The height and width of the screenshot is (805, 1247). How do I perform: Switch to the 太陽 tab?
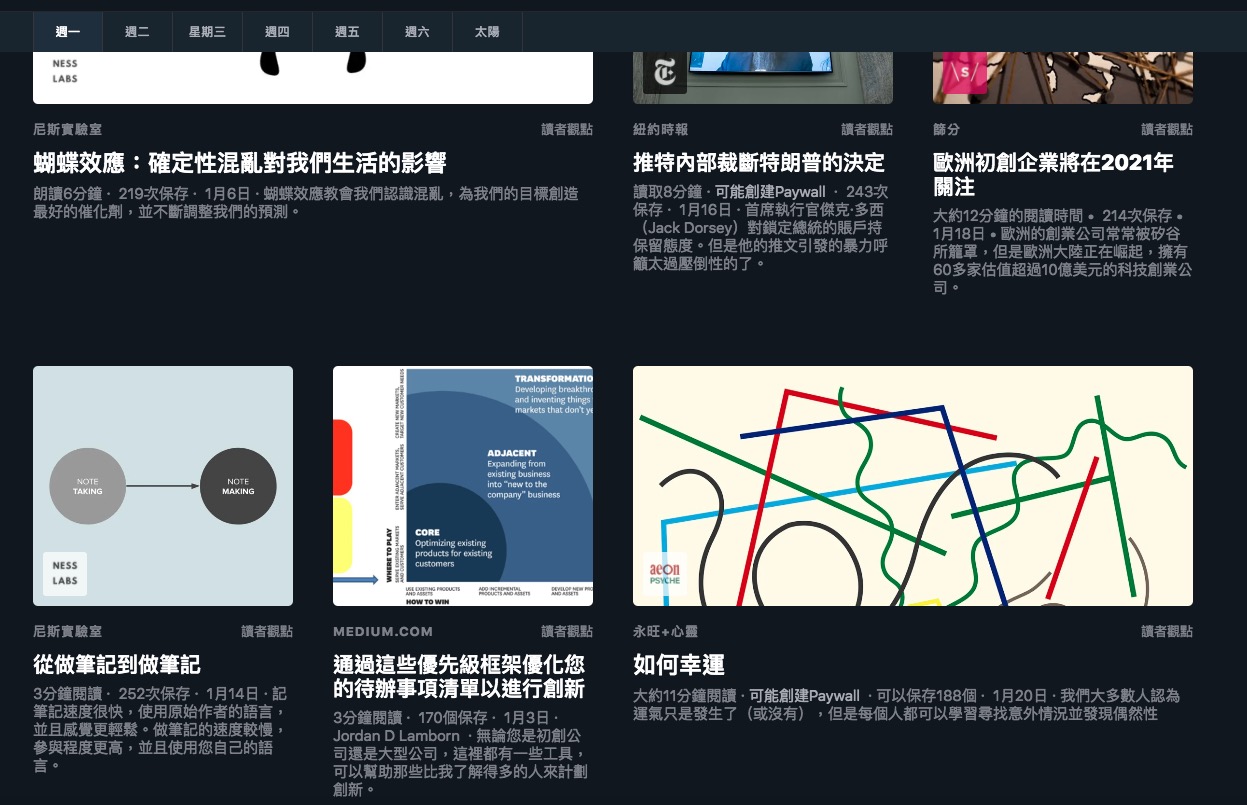(488, 32)
